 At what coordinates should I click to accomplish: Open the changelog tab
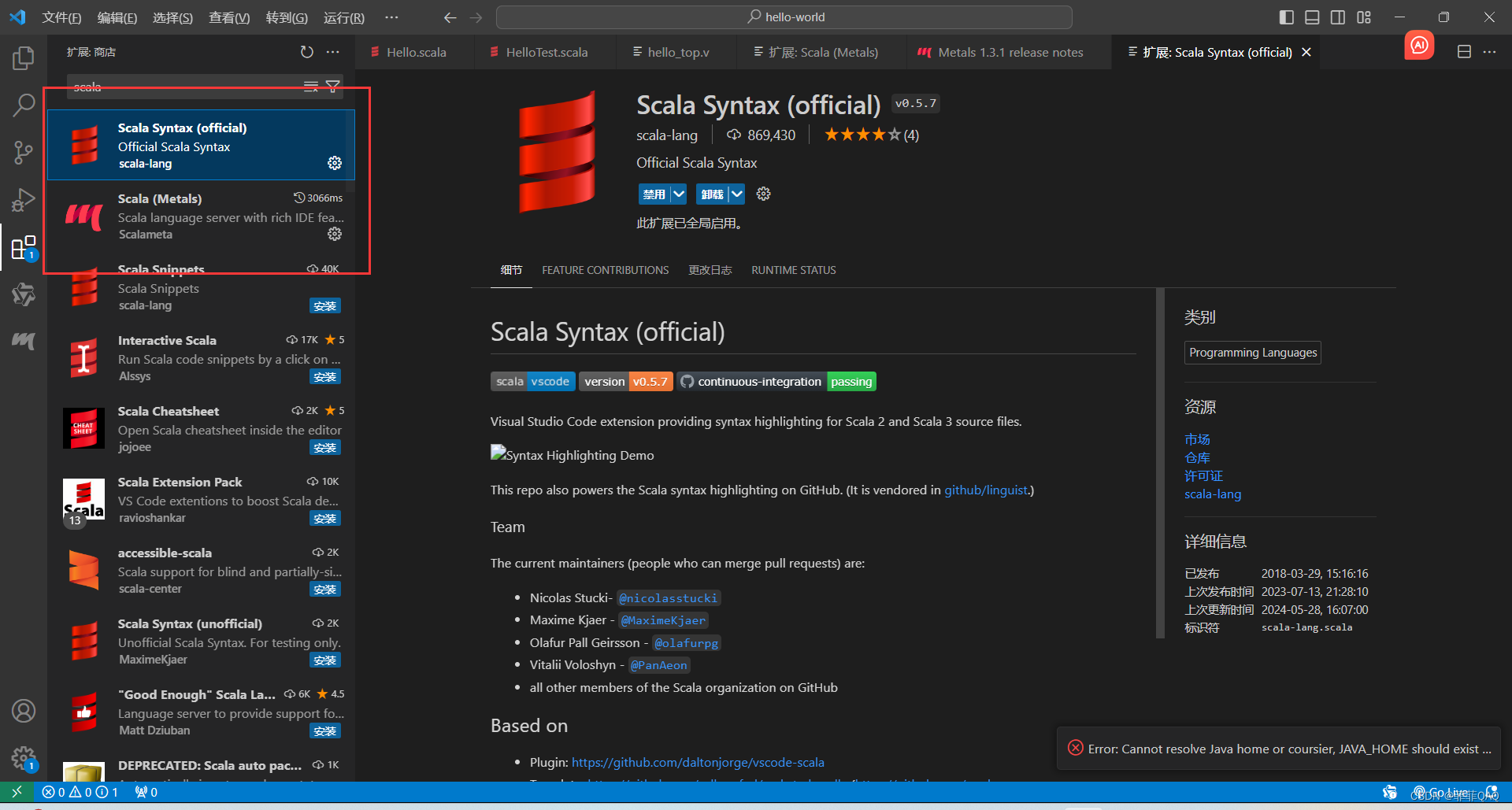[x=710, y=270]
